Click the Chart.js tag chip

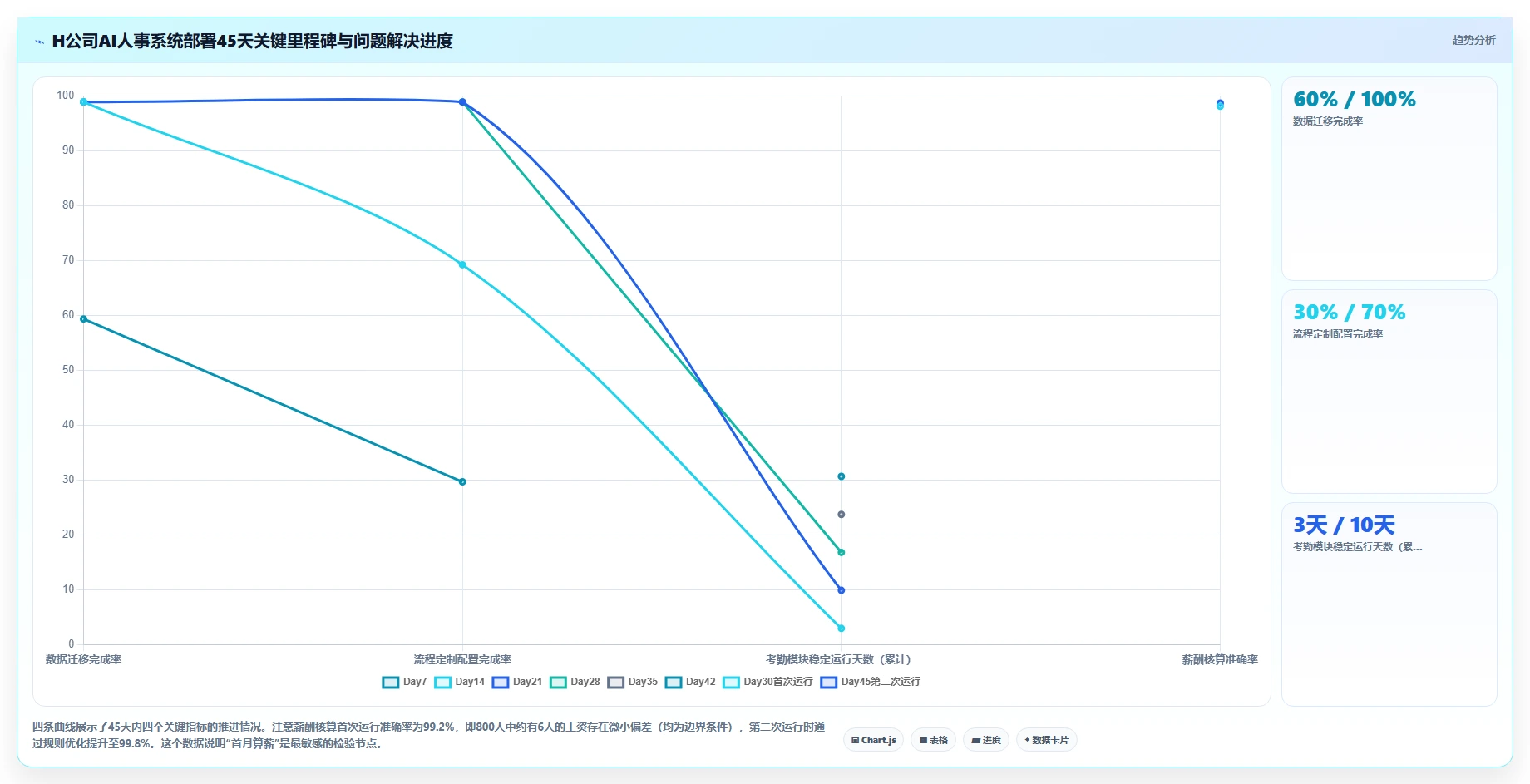coord(873,740)
